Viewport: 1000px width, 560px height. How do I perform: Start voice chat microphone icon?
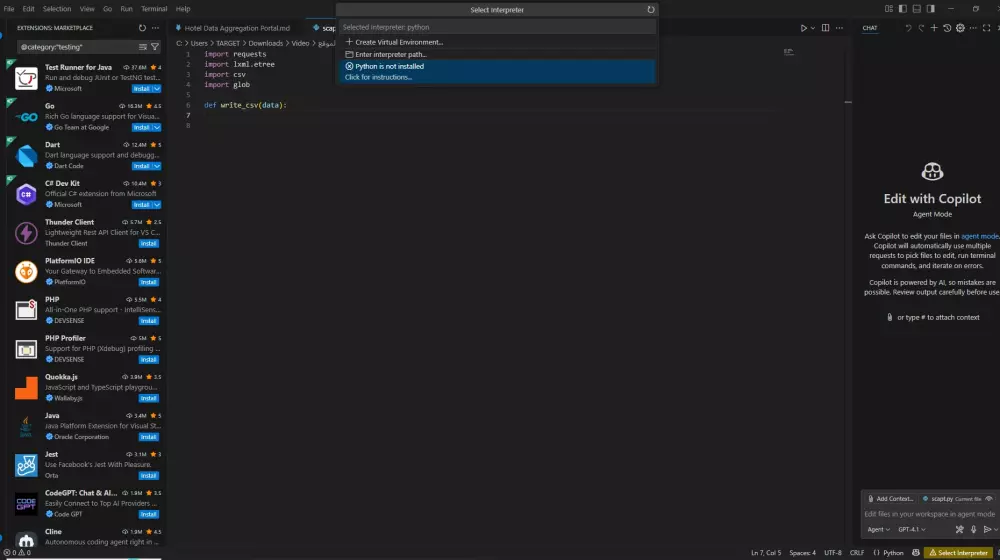pyautogui.click(x=973, y=529)
